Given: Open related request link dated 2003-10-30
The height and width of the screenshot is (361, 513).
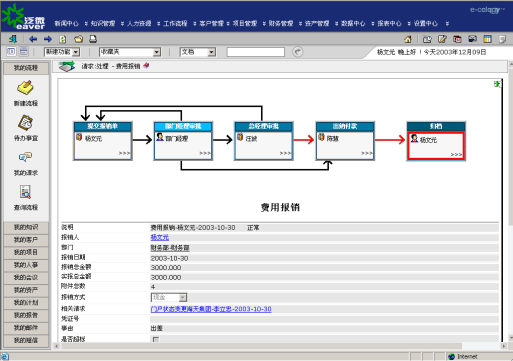Looking at the screenshot, I should [211, 309].
